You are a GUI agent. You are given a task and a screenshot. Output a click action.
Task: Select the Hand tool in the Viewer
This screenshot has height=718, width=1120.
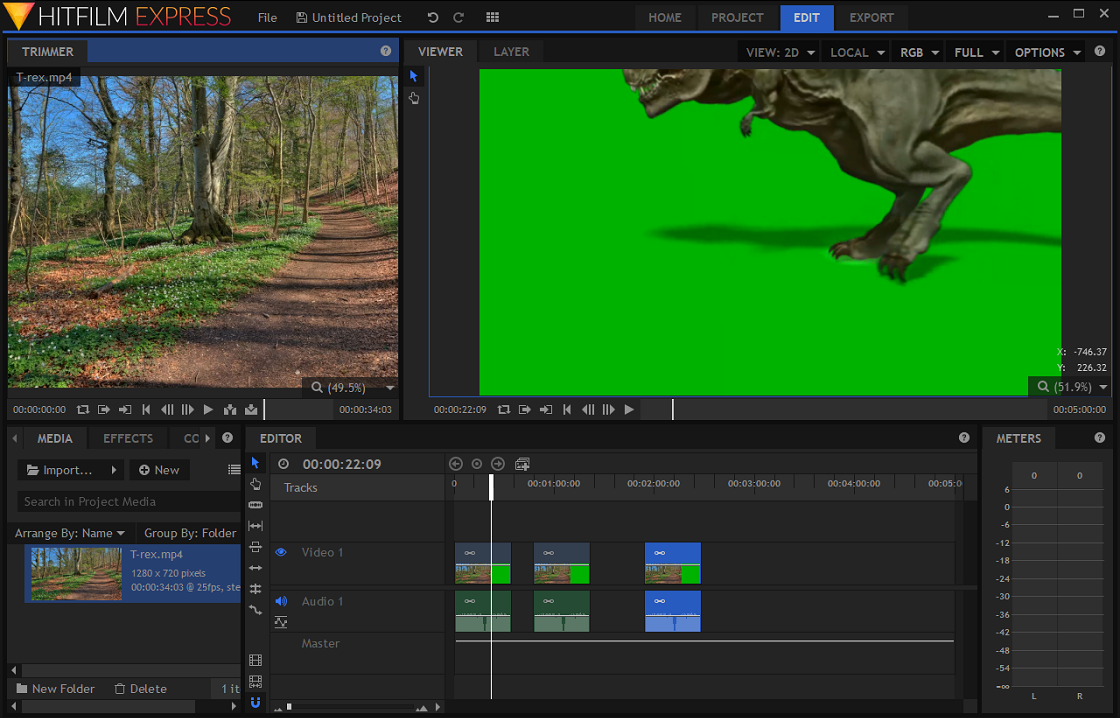click(414, 98)
